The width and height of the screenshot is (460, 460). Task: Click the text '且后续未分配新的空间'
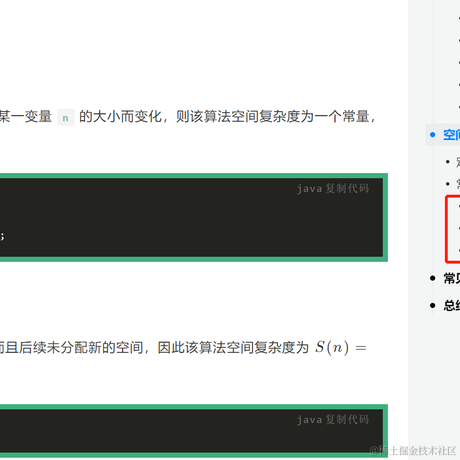click(74, 348)
